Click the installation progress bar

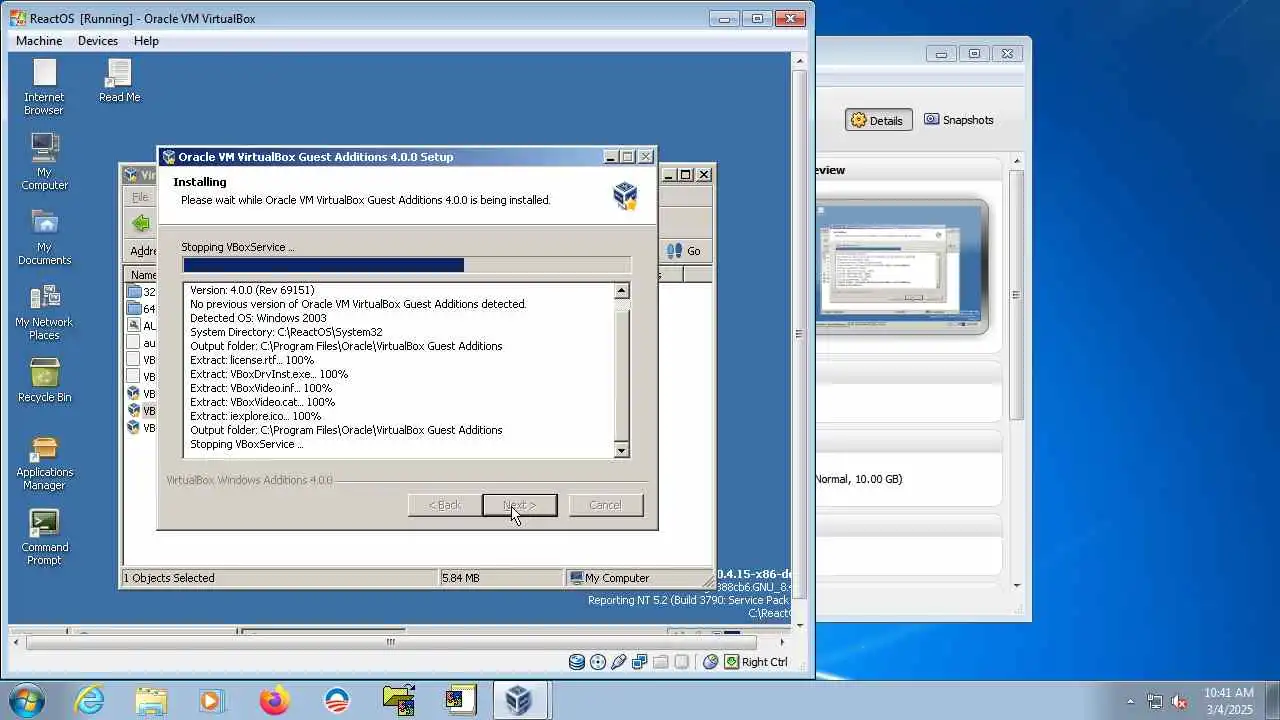(407, 265)
